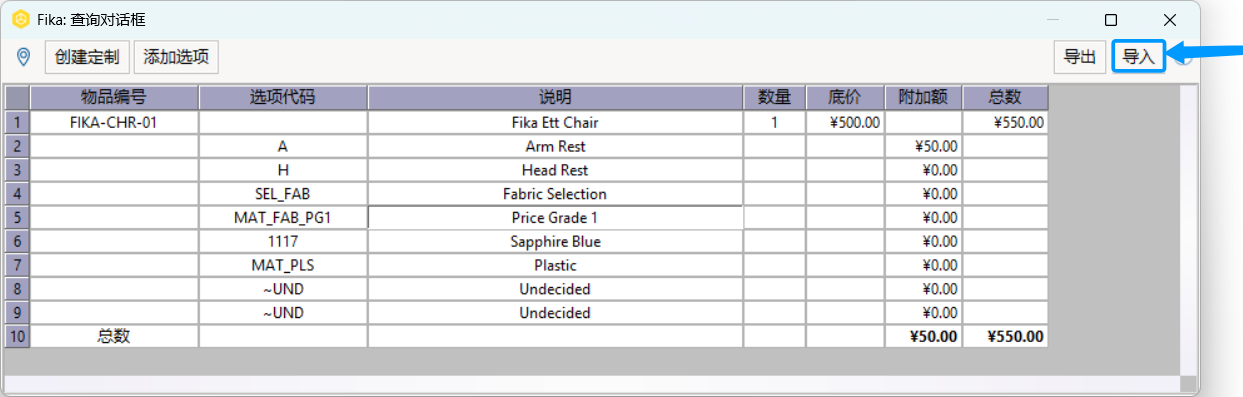Click the table's vertical scrollbar

click(x=1188, y=230)
